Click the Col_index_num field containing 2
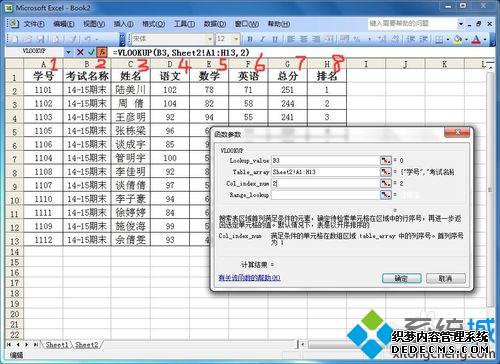 (325, 183)
